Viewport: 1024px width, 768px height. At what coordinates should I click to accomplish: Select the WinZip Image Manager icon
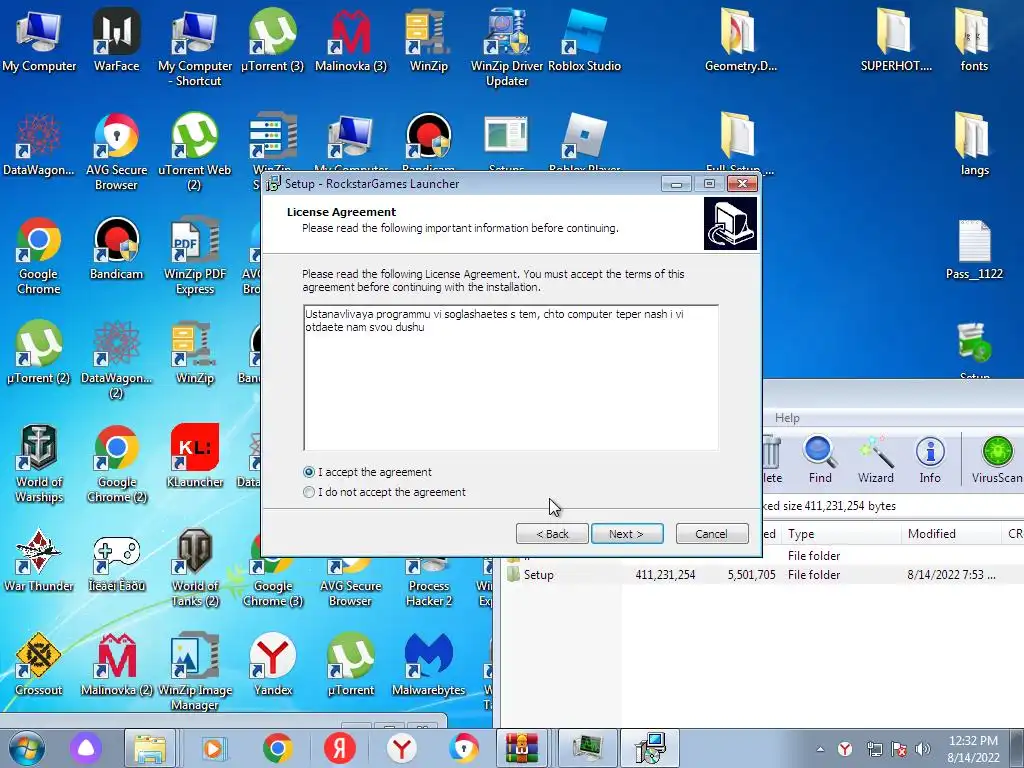[x=195, y=671]
